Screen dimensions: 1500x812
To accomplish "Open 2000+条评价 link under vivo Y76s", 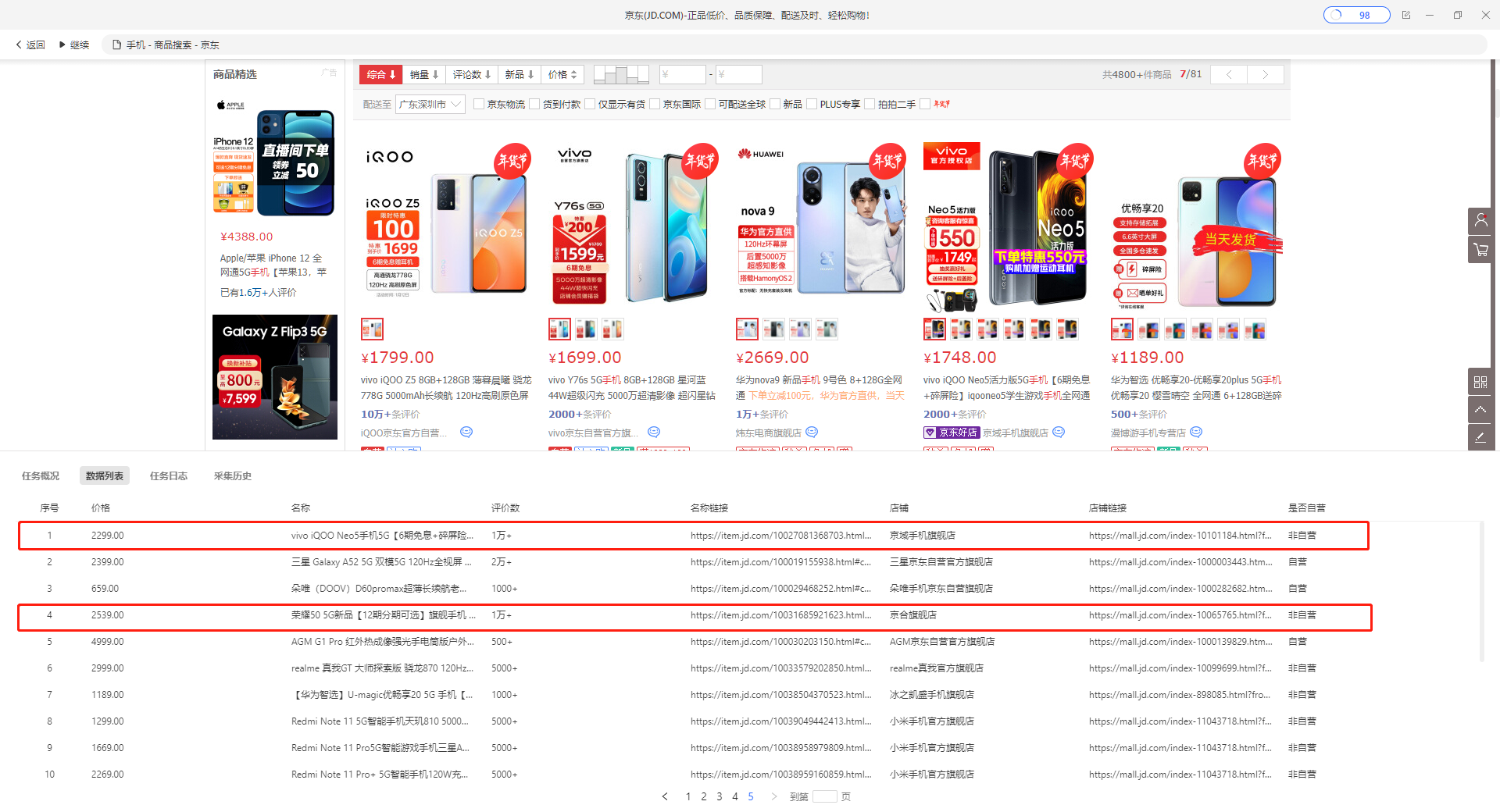I will [x=580, y=414].
